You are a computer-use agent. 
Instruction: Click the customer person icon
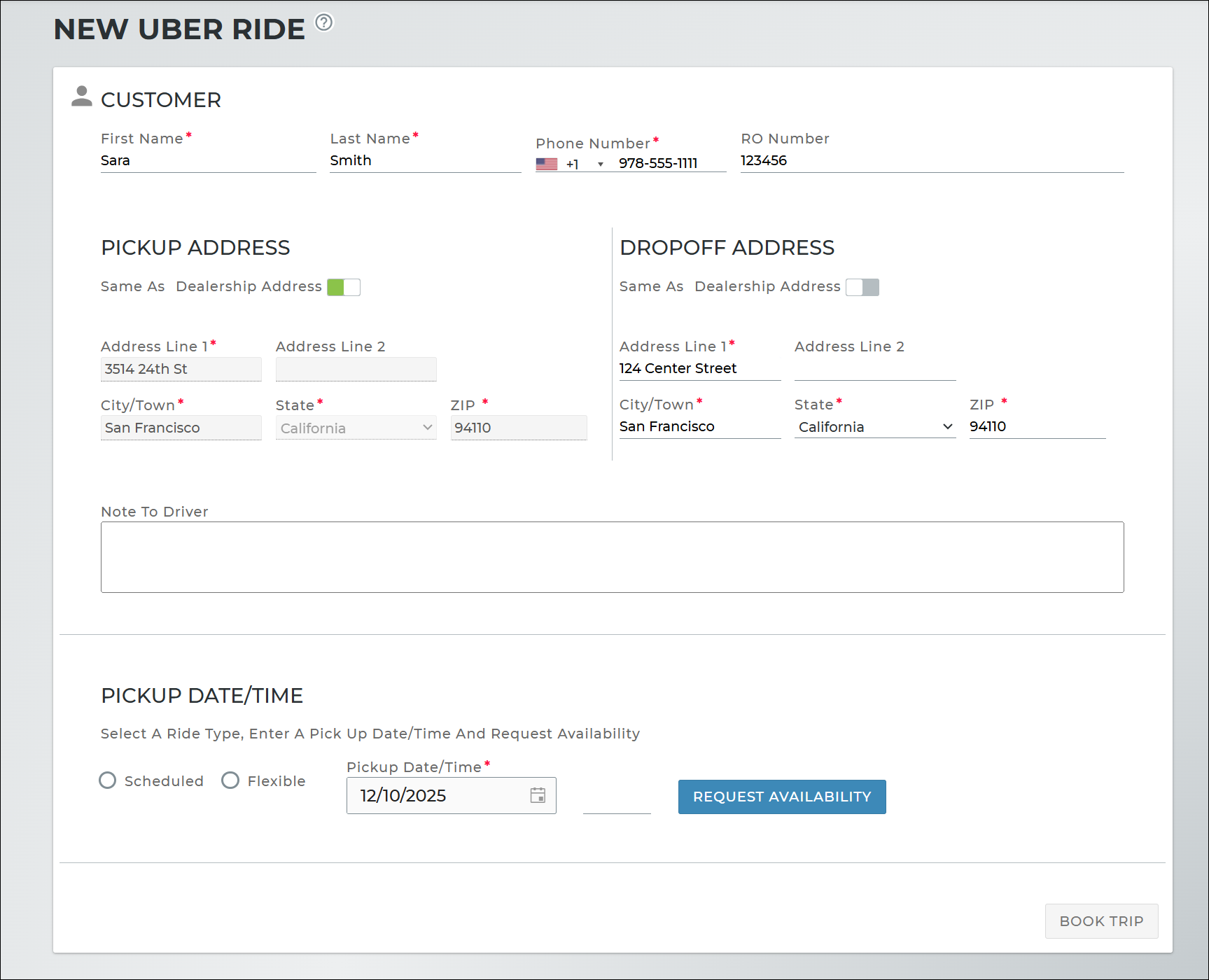click(x=82, y=97)
